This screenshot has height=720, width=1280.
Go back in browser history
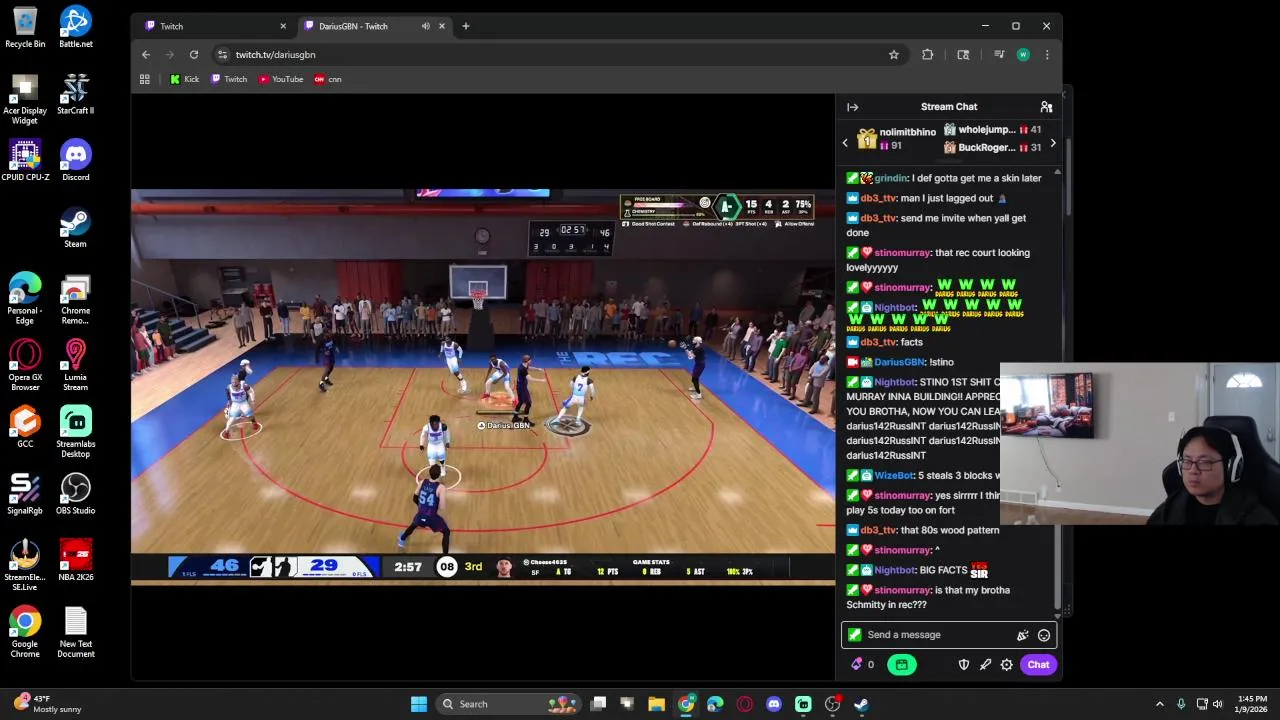click(146, 55)
